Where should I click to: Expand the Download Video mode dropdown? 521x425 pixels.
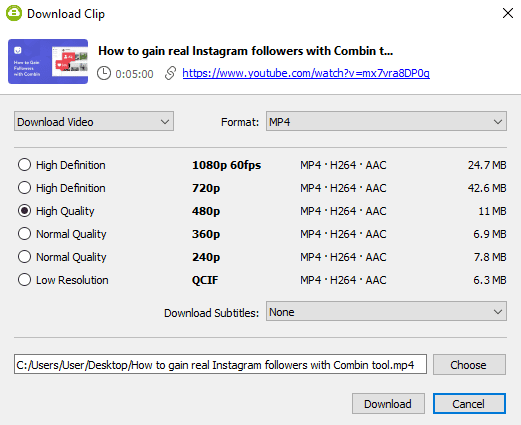94,121
